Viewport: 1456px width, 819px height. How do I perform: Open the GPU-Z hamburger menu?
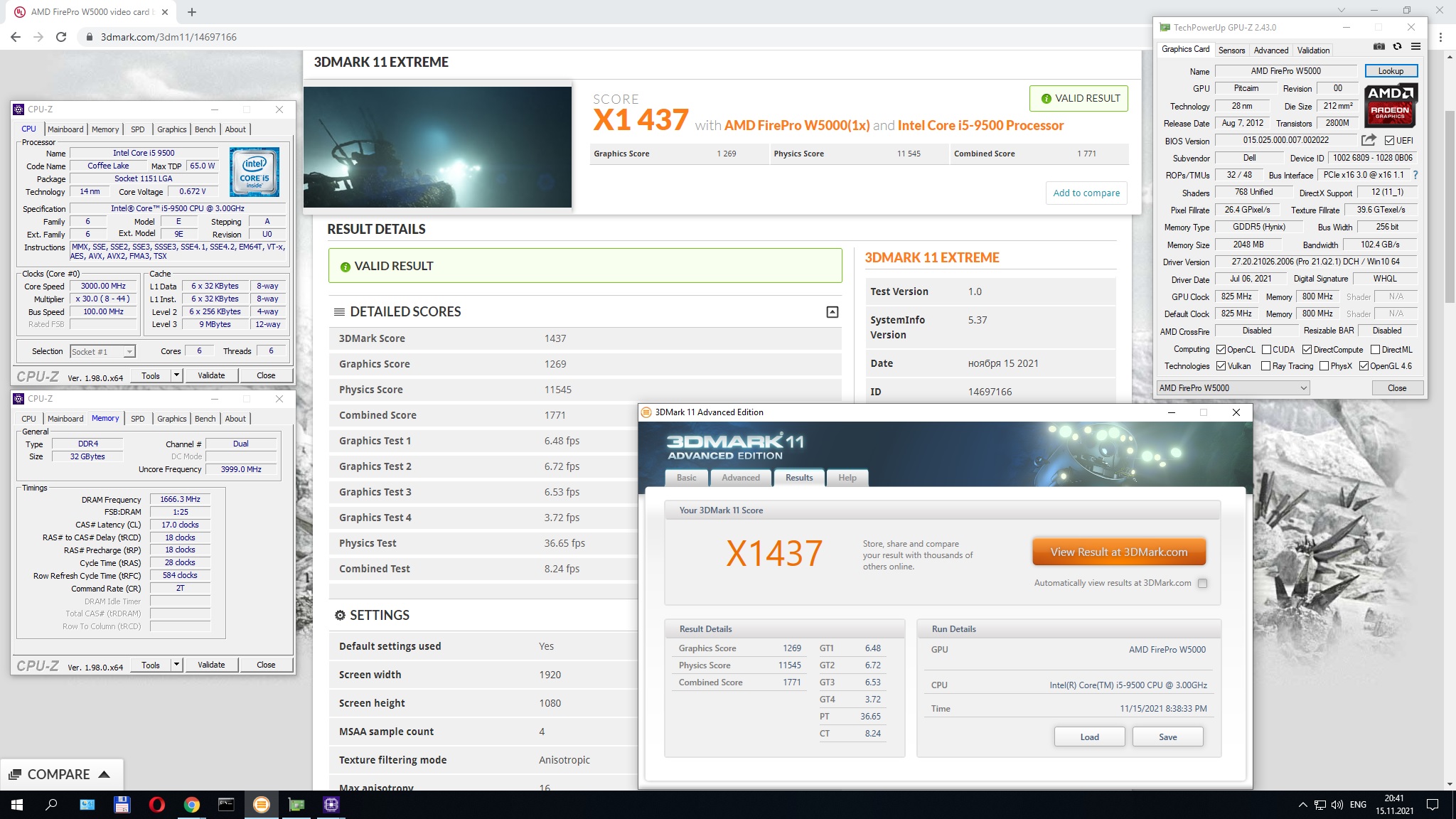point(1415,47)
